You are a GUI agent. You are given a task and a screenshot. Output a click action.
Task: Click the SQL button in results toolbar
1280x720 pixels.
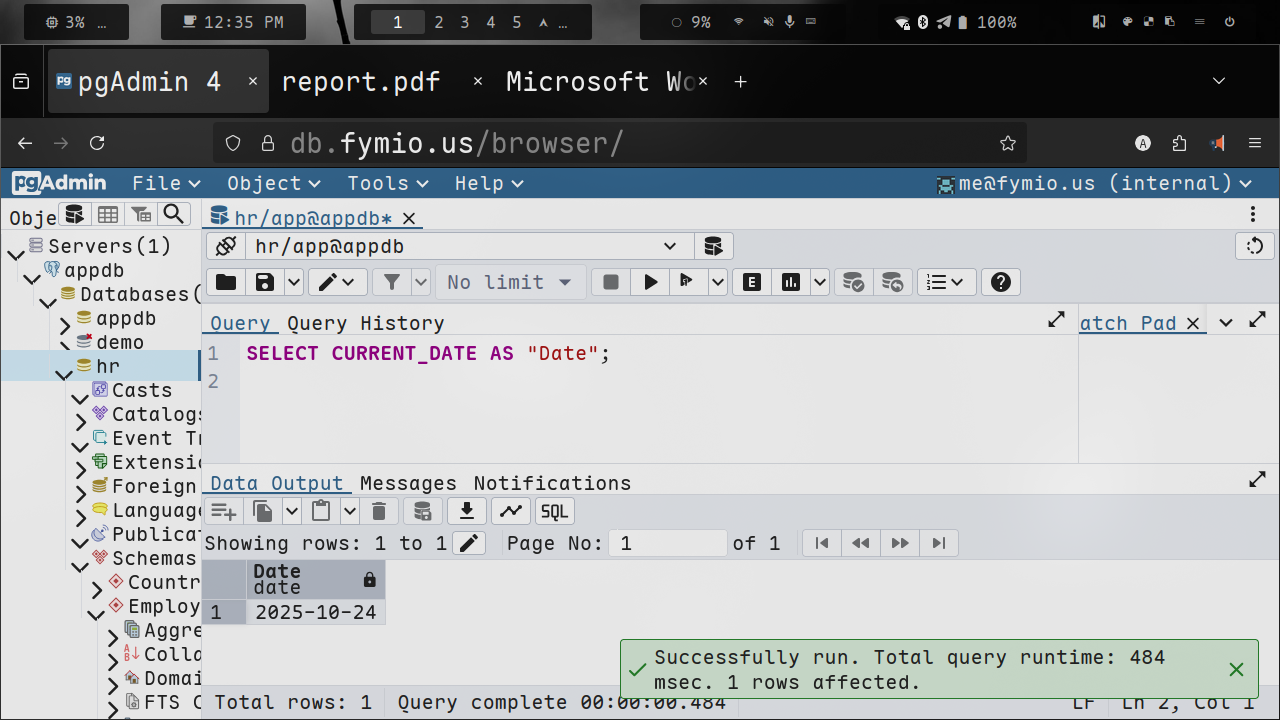(x=554, y=512)
